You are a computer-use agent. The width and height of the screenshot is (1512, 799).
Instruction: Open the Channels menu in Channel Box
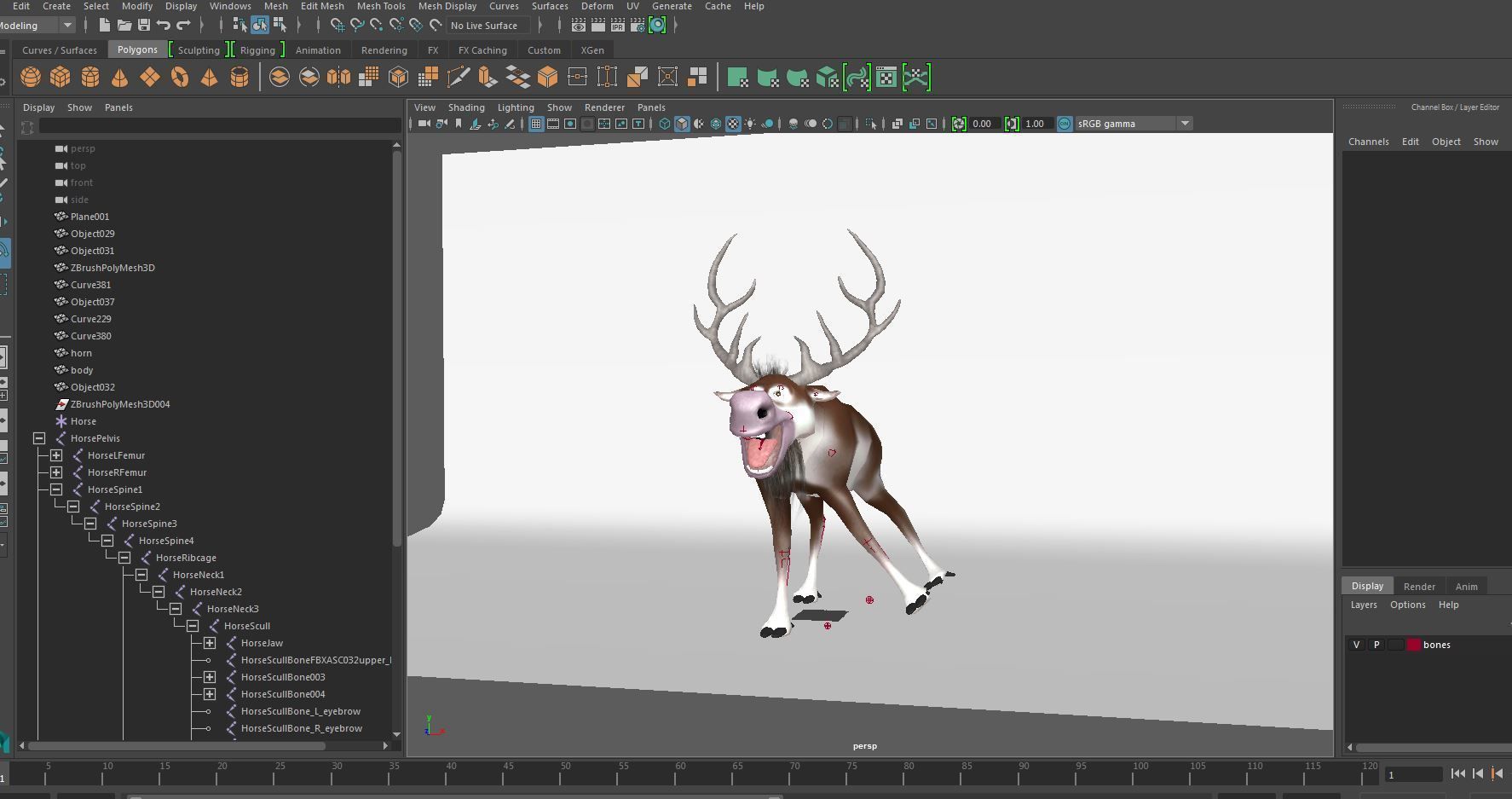click(1368, 142)
